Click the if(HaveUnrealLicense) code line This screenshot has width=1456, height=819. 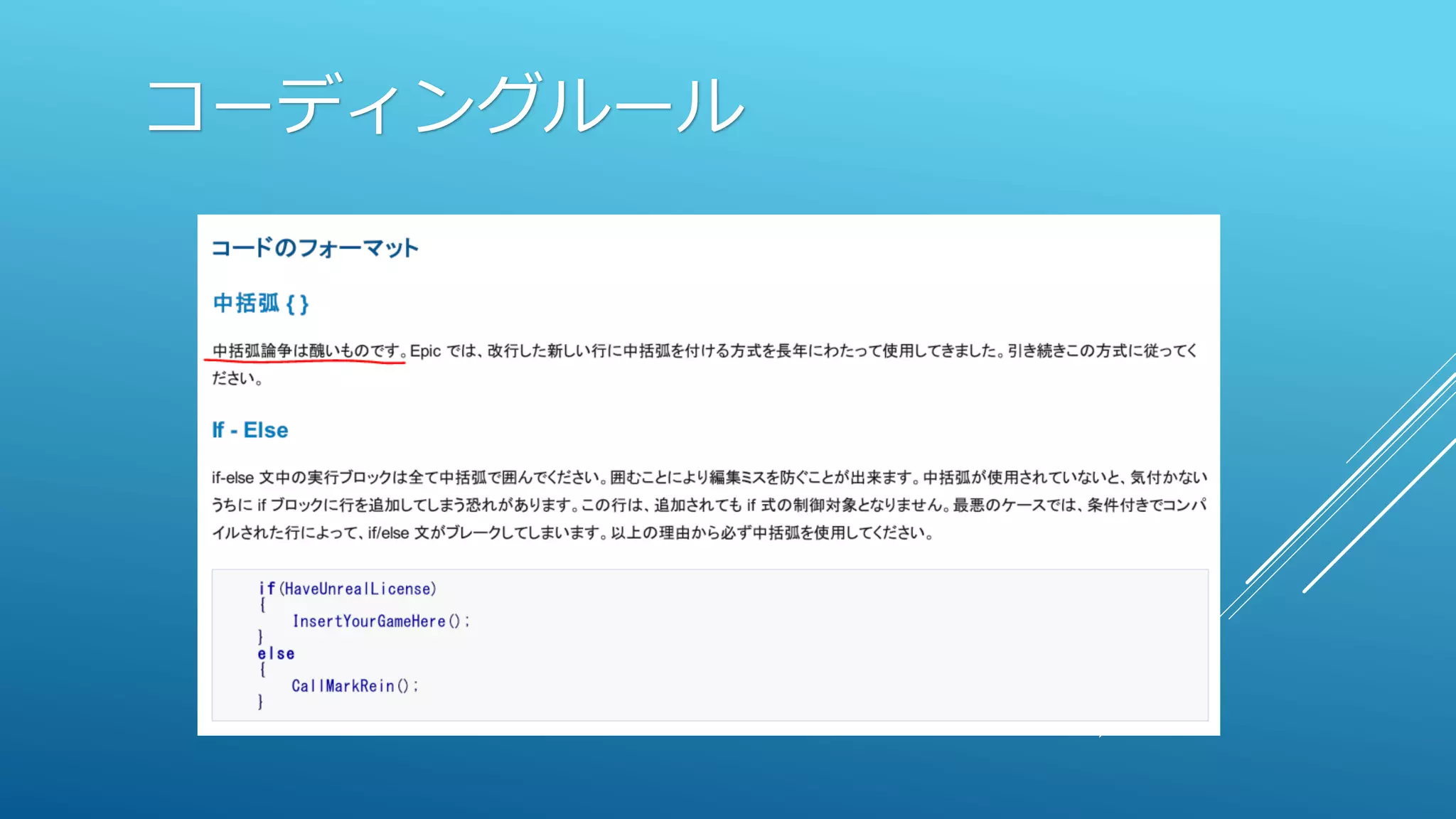347,589
